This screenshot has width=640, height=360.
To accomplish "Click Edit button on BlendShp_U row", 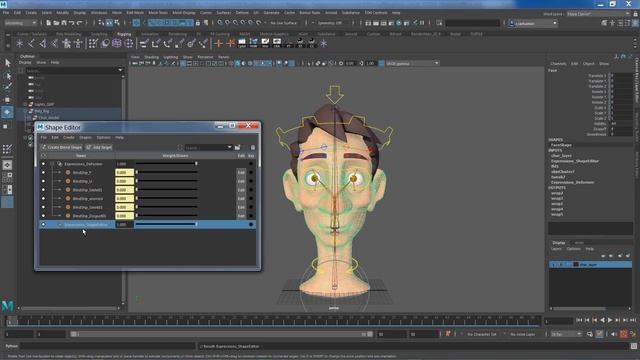I will coord(241,181).
